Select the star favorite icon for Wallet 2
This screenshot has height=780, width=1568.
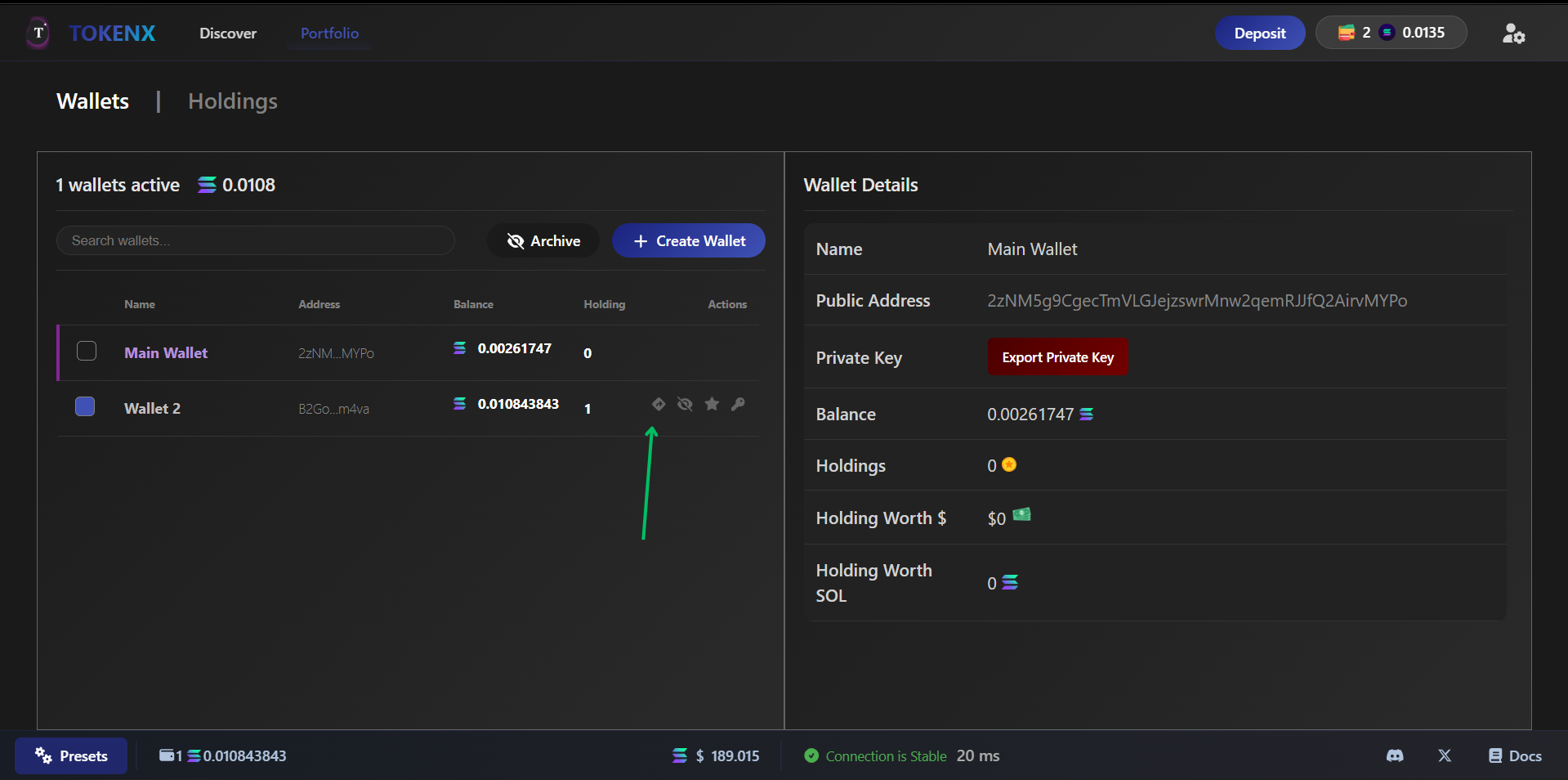pyautogui.click(x=711, y=404)
